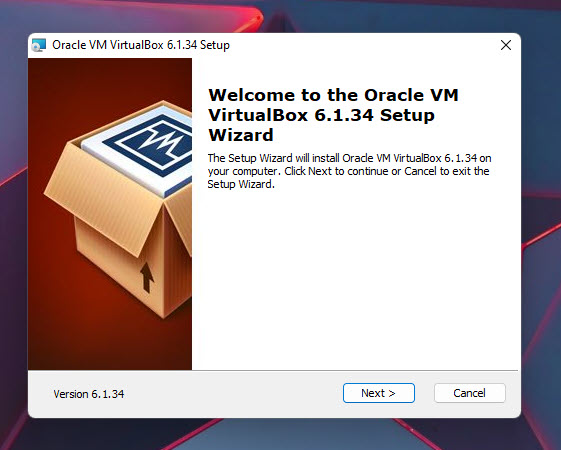This screenshot has width=561, height=450.
Task: Click the title bar text Oracle VM VirtualBox Setup
Action: 141,45
